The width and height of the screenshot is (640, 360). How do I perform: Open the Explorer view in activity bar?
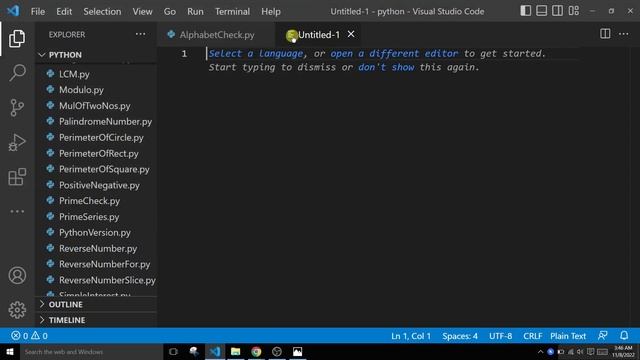pos(17,38)
